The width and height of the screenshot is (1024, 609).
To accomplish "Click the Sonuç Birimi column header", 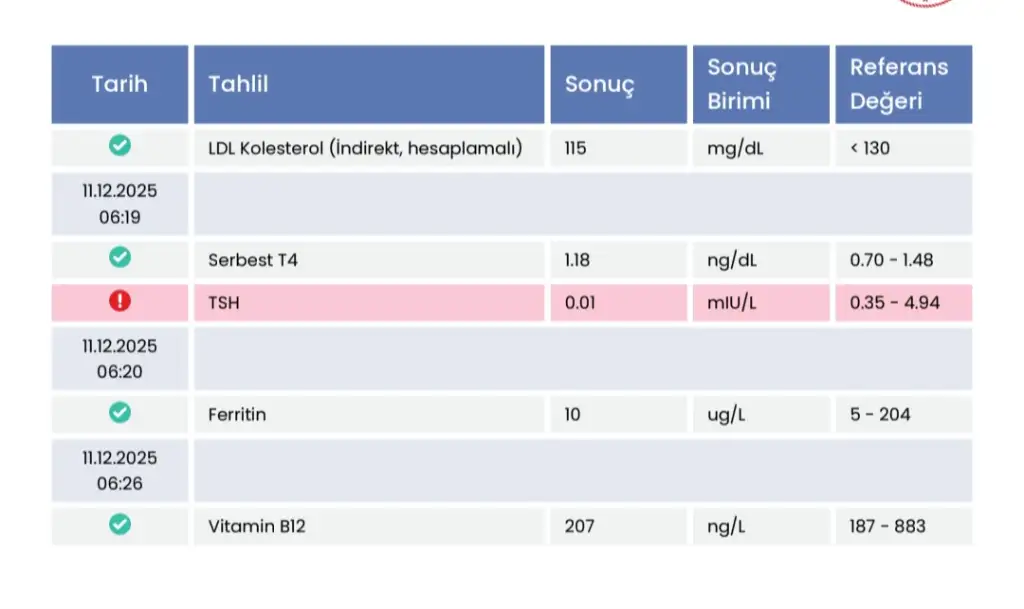I will (741, 84).
